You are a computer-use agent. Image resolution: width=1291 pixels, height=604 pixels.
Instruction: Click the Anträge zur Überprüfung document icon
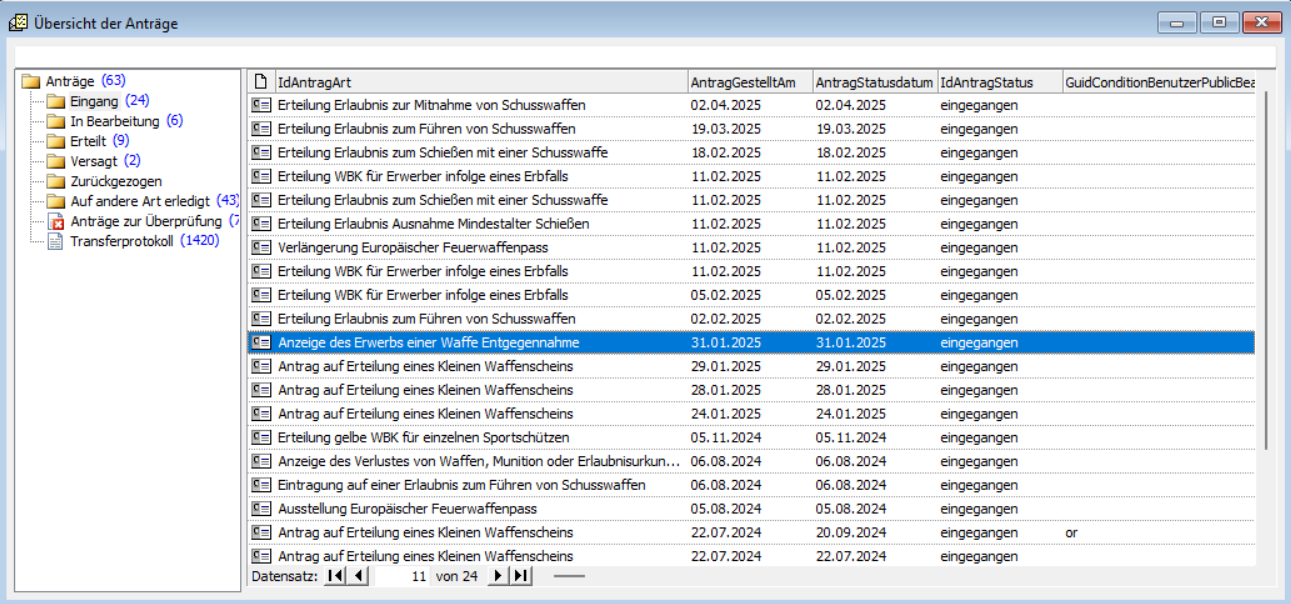(56, 221)
